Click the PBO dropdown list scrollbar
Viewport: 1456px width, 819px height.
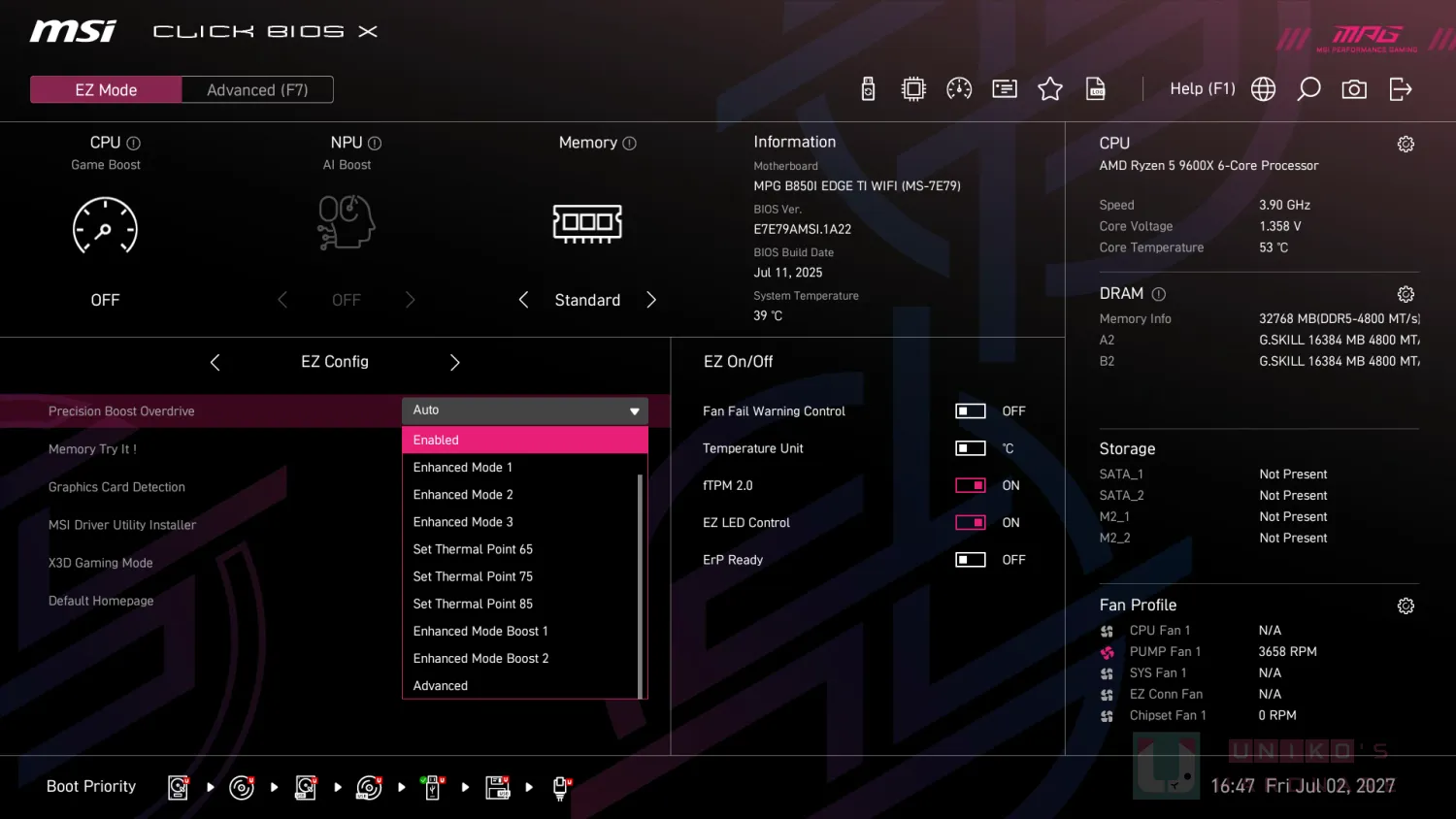click(x=641, y=586)
